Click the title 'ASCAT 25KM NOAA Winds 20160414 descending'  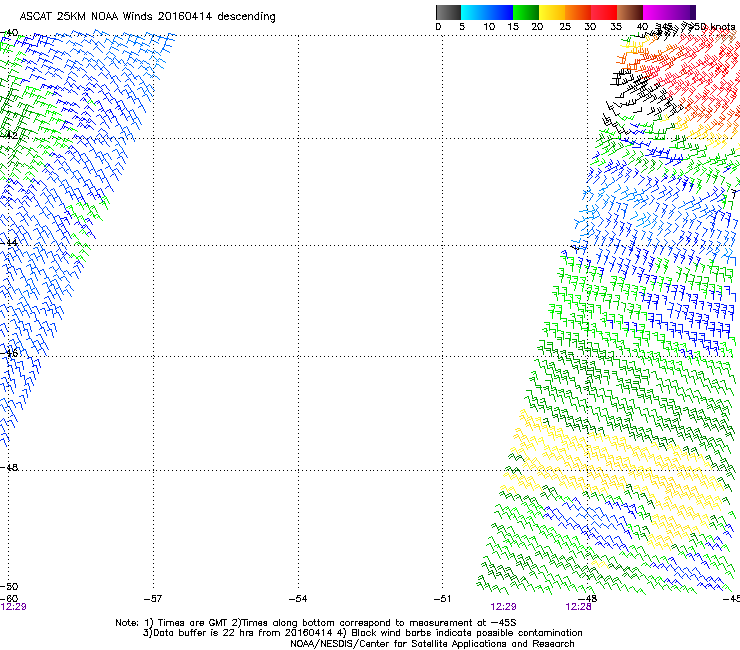(147, 17)
